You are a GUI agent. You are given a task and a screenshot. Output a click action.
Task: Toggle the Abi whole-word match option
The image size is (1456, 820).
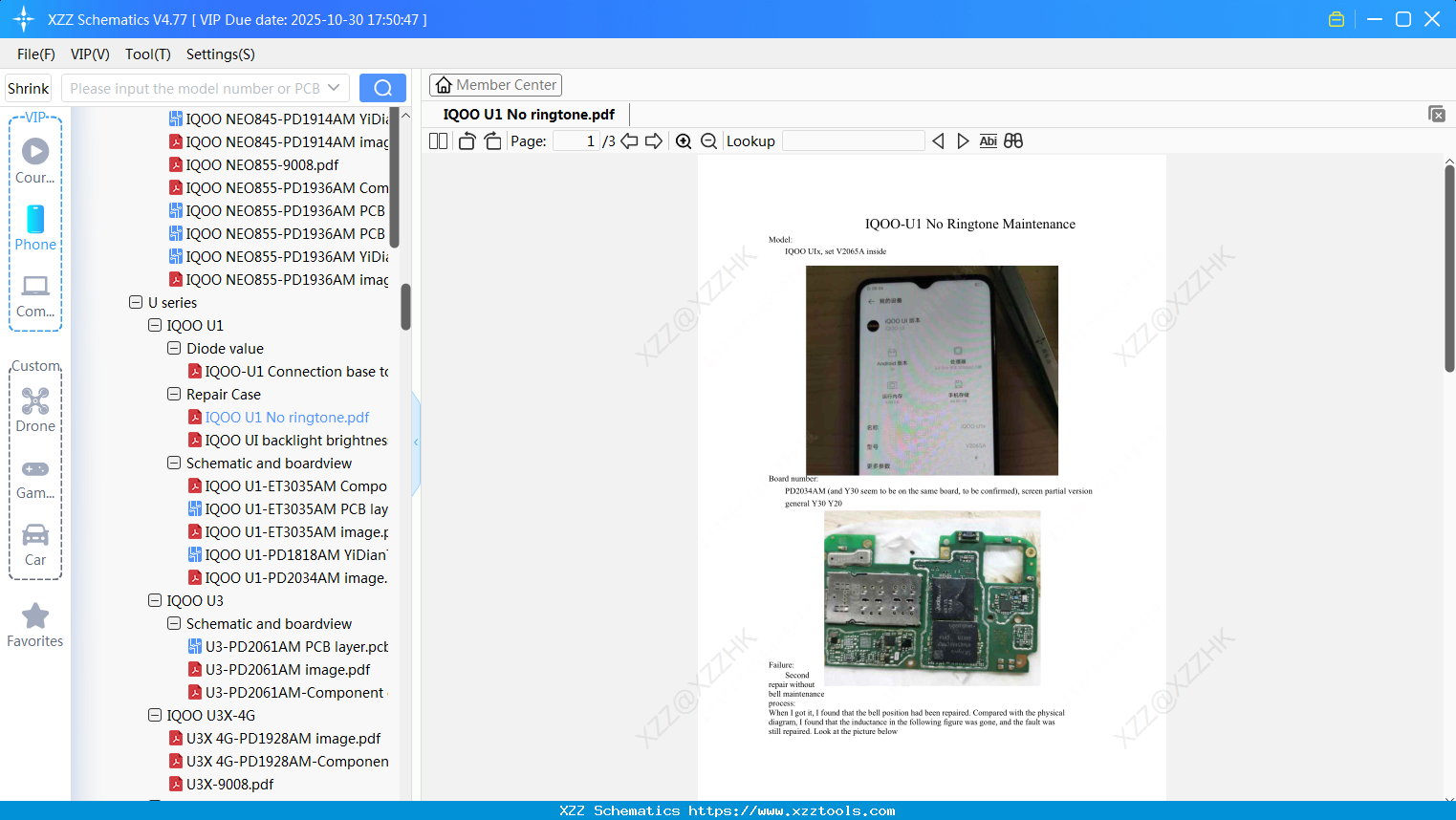(x=989, y=141)
